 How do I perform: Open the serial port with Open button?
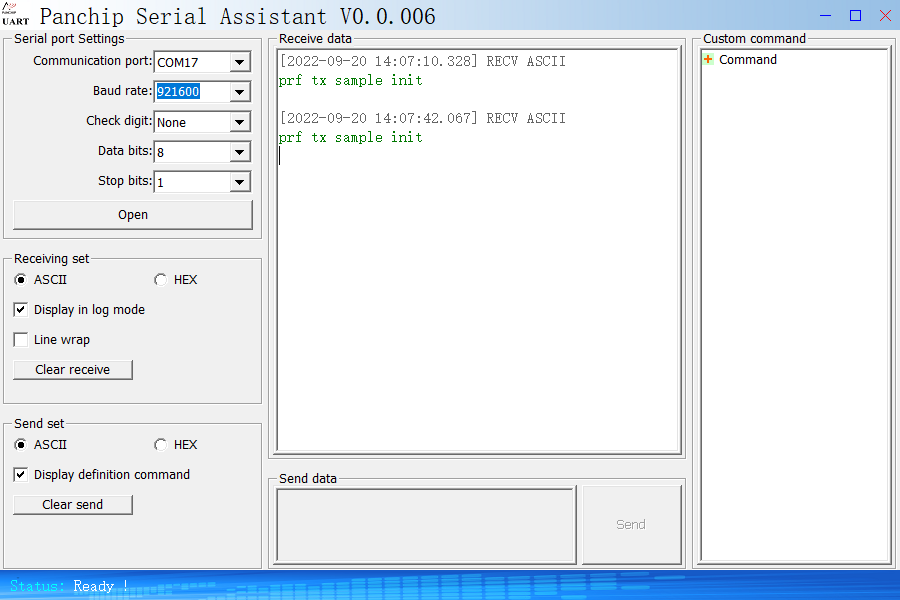(133, 215)
